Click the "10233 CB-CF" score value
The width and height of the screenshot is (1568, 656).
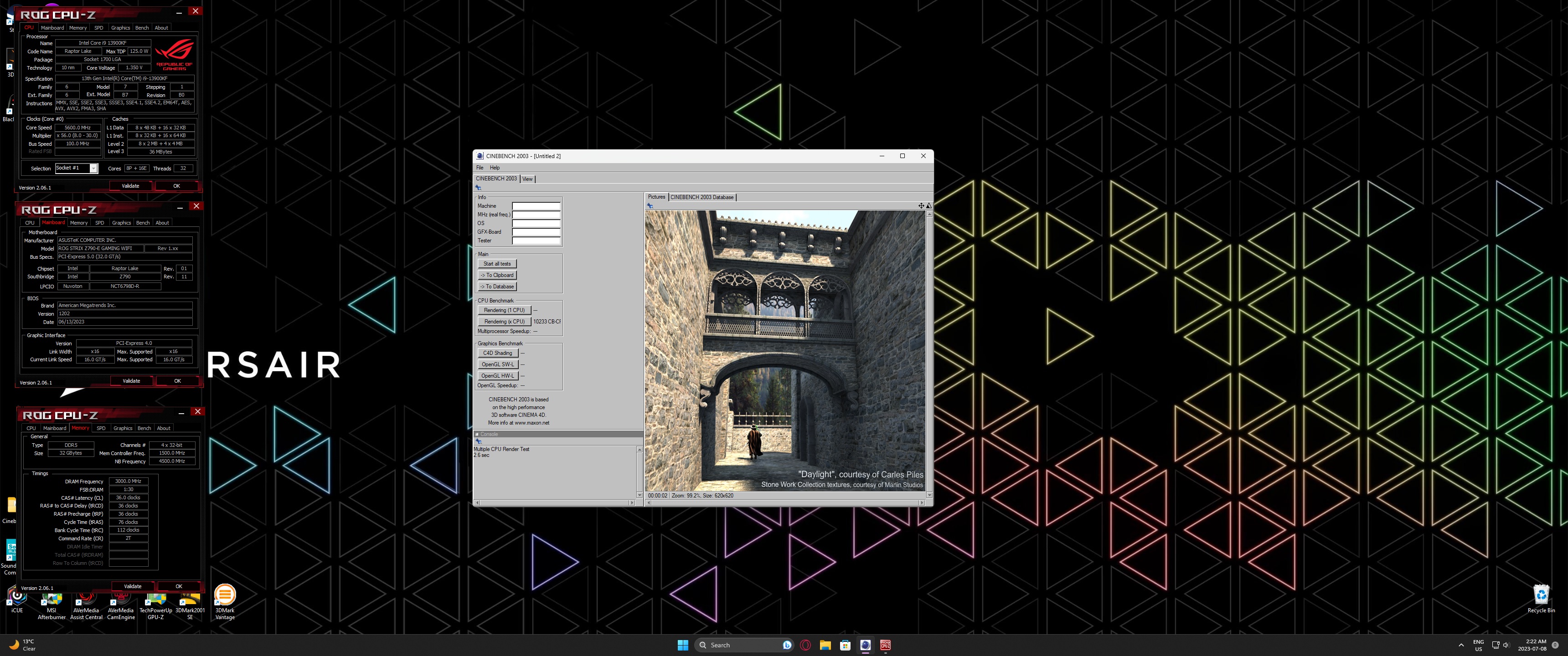tap(547, 321)
